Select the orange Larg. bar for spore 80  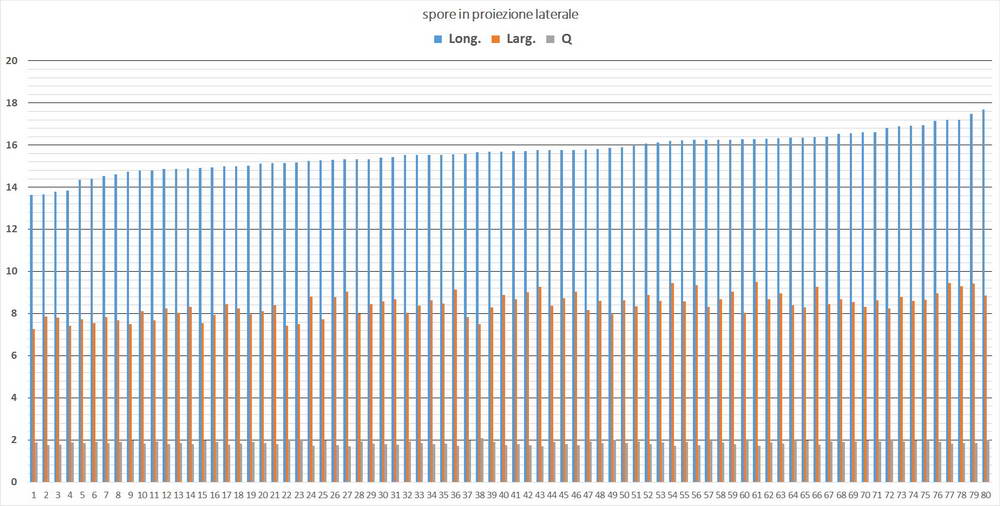coord(986,389)
